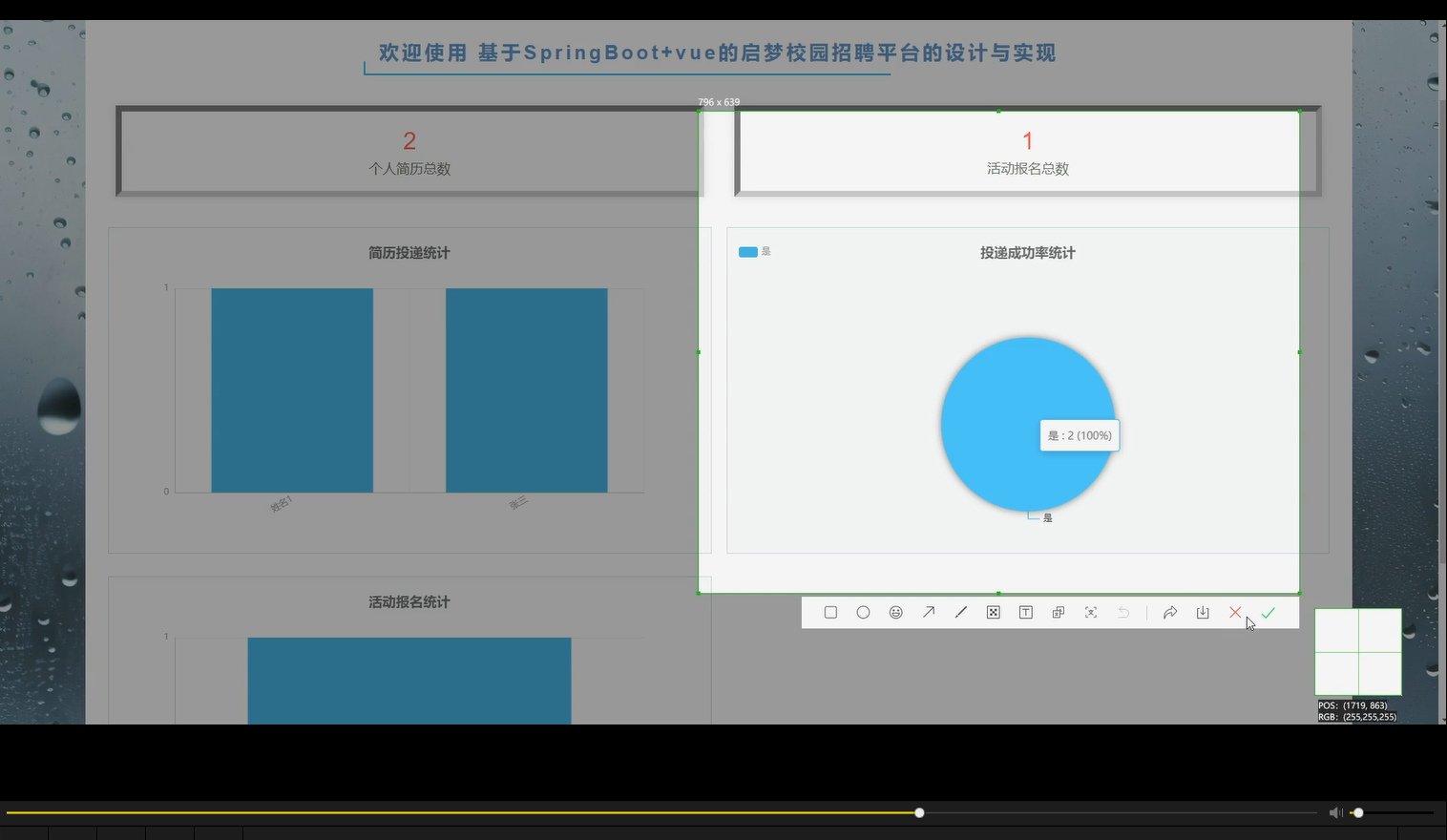Click the 活动报名总数 stat card
The width and height of the screenshot is (1447, 840).
coord(1028,152)
